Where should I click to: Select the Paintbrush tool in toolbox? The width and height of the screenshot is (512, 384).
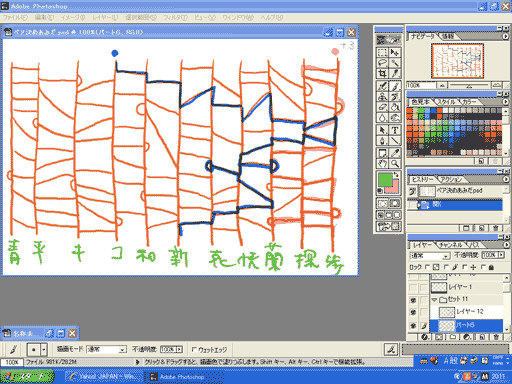(x=395, y=86)
